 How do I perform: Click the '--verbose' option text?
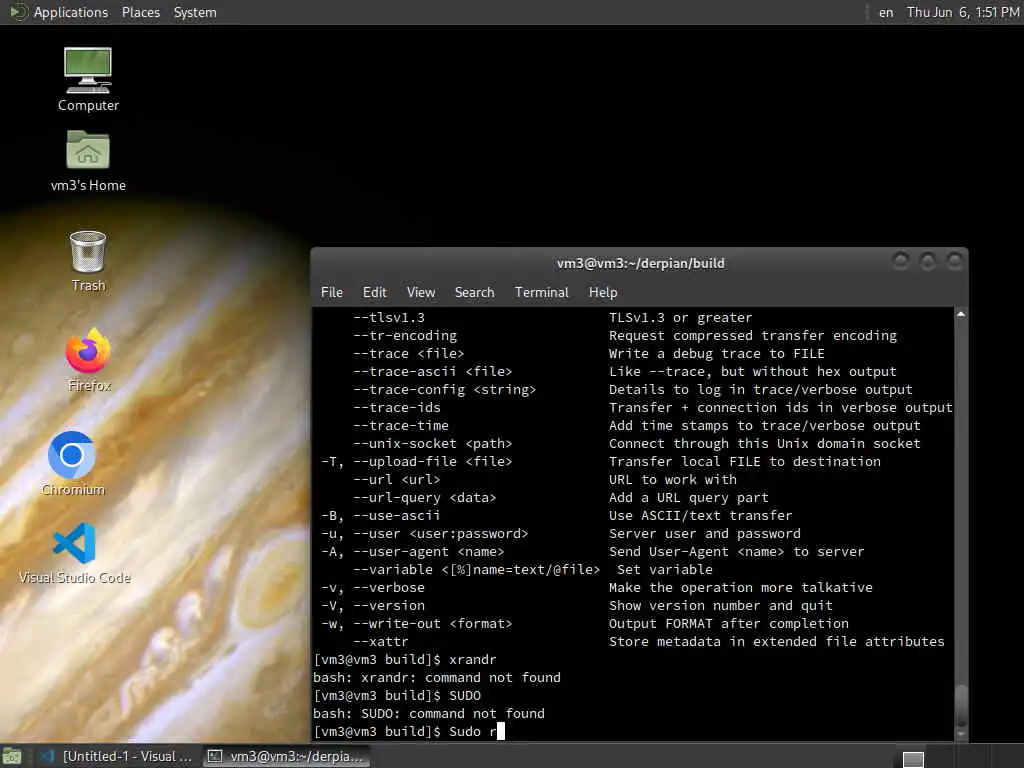(389, 587)
